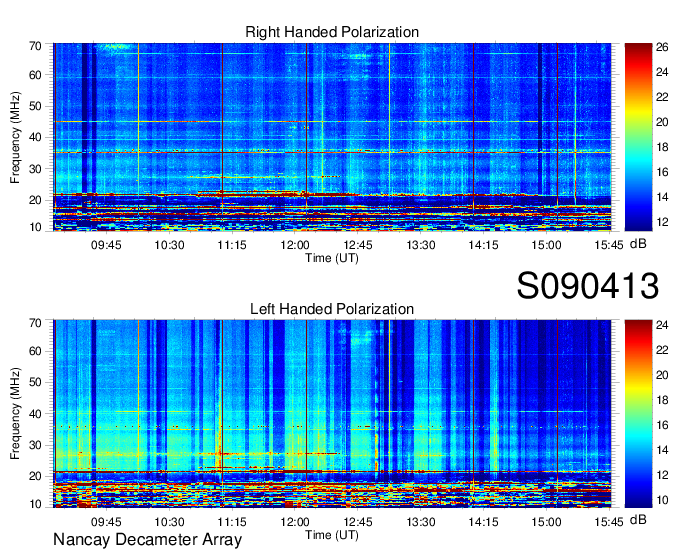The height and width of the screenshot is (552, 680).
Task: Click the left-handed spectrogram plot
Action: point(332,414)
